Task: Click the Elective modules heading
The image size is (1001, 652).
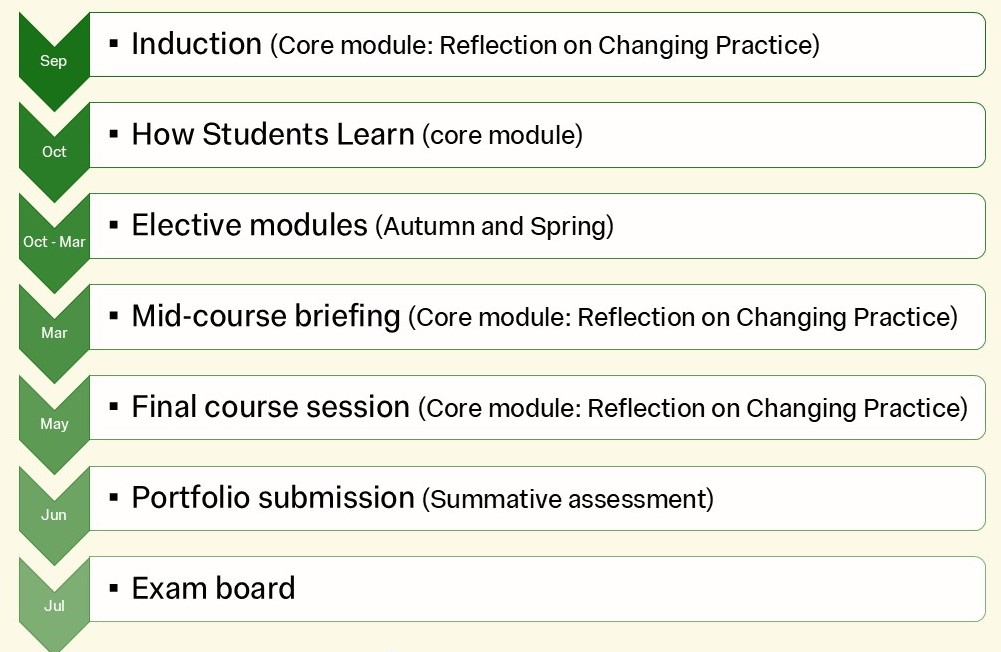Action: point(249,225)
